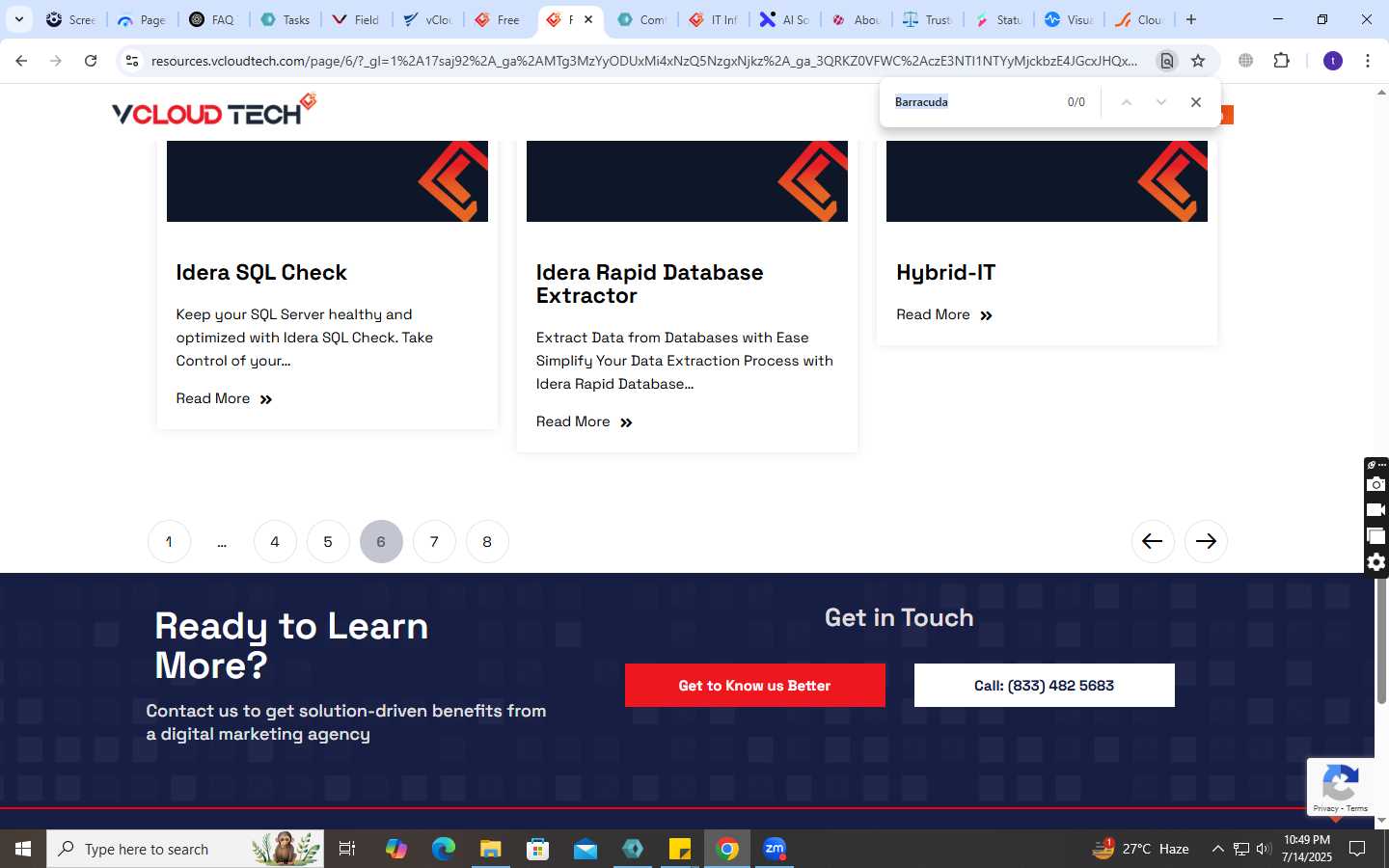The width and height of the screenshot is (1389, 868).
Task: Jump to previous find result
Action: click(x=1126, y=102)
